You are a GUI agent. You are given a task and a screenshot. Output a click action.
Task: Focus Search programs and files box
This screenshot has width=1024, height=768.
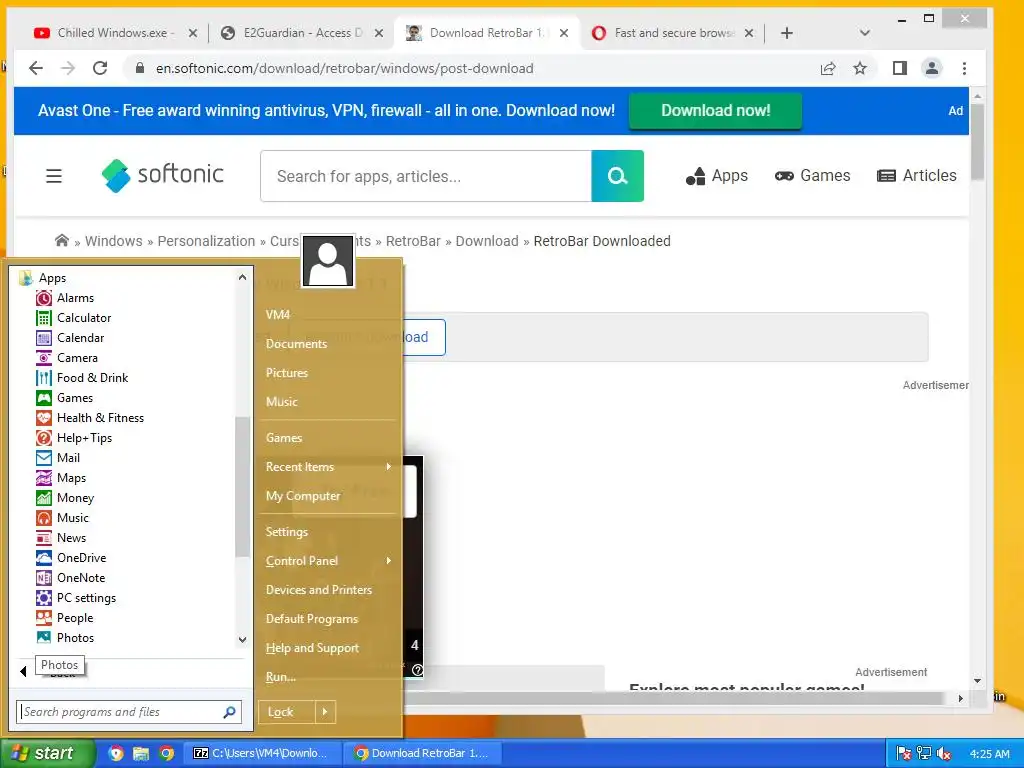pyautogui.click(x=129, y=712)
